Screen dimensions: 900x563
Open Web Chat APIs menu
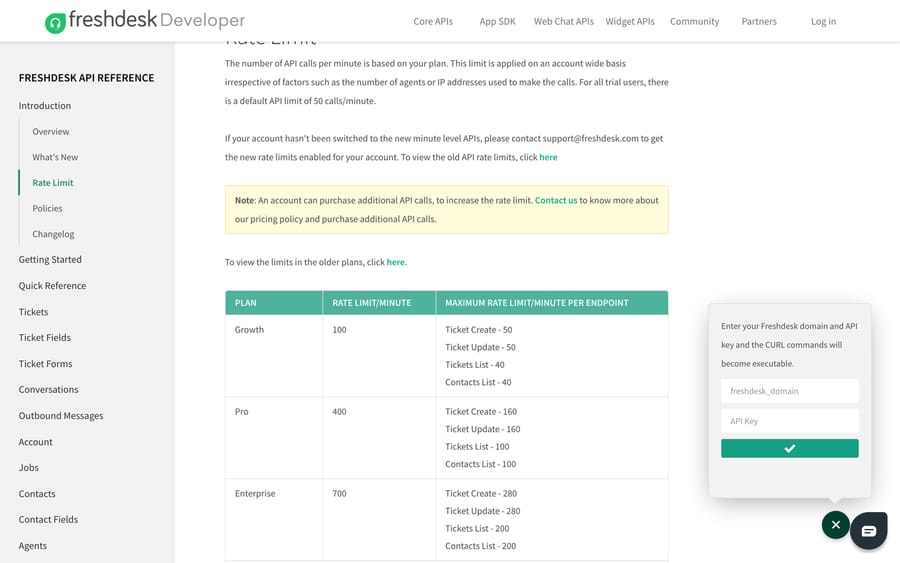click(x=564, y=21)
